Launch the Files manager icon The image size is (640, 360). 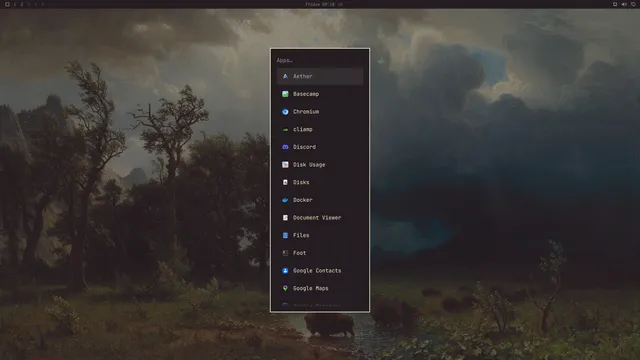[285, 235]
